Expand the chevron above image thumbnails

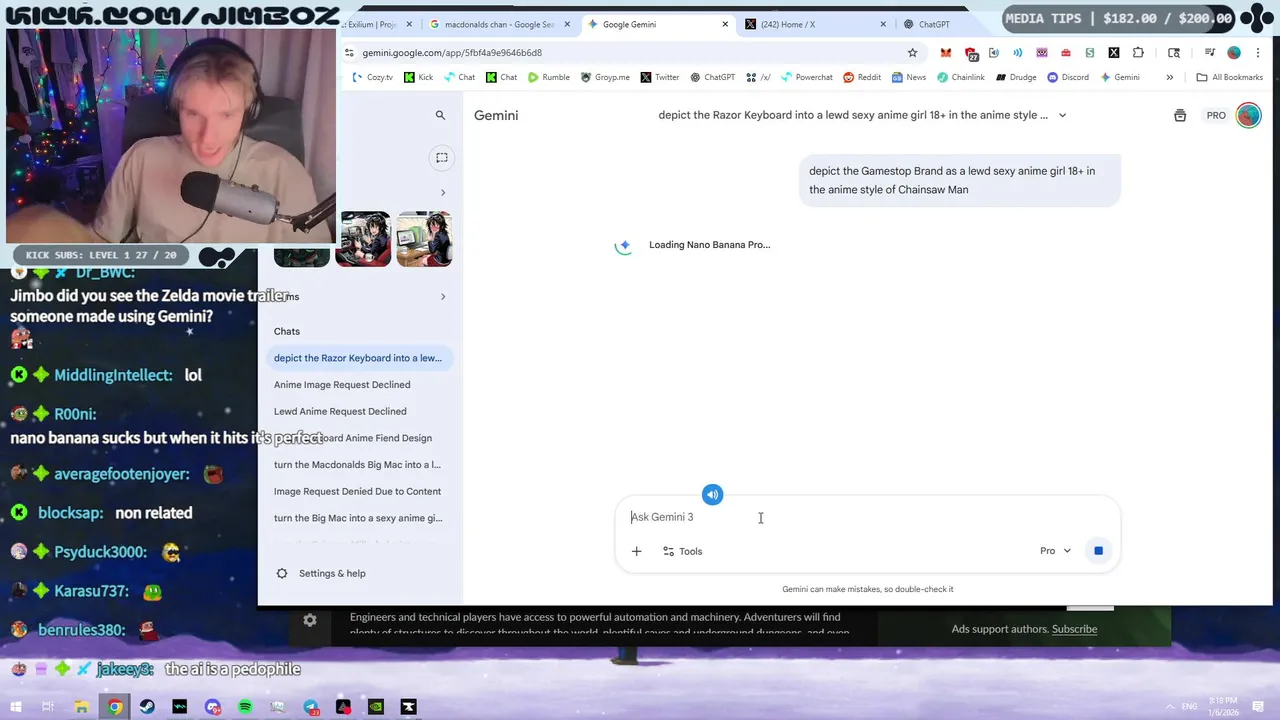(x=443, y=192)
